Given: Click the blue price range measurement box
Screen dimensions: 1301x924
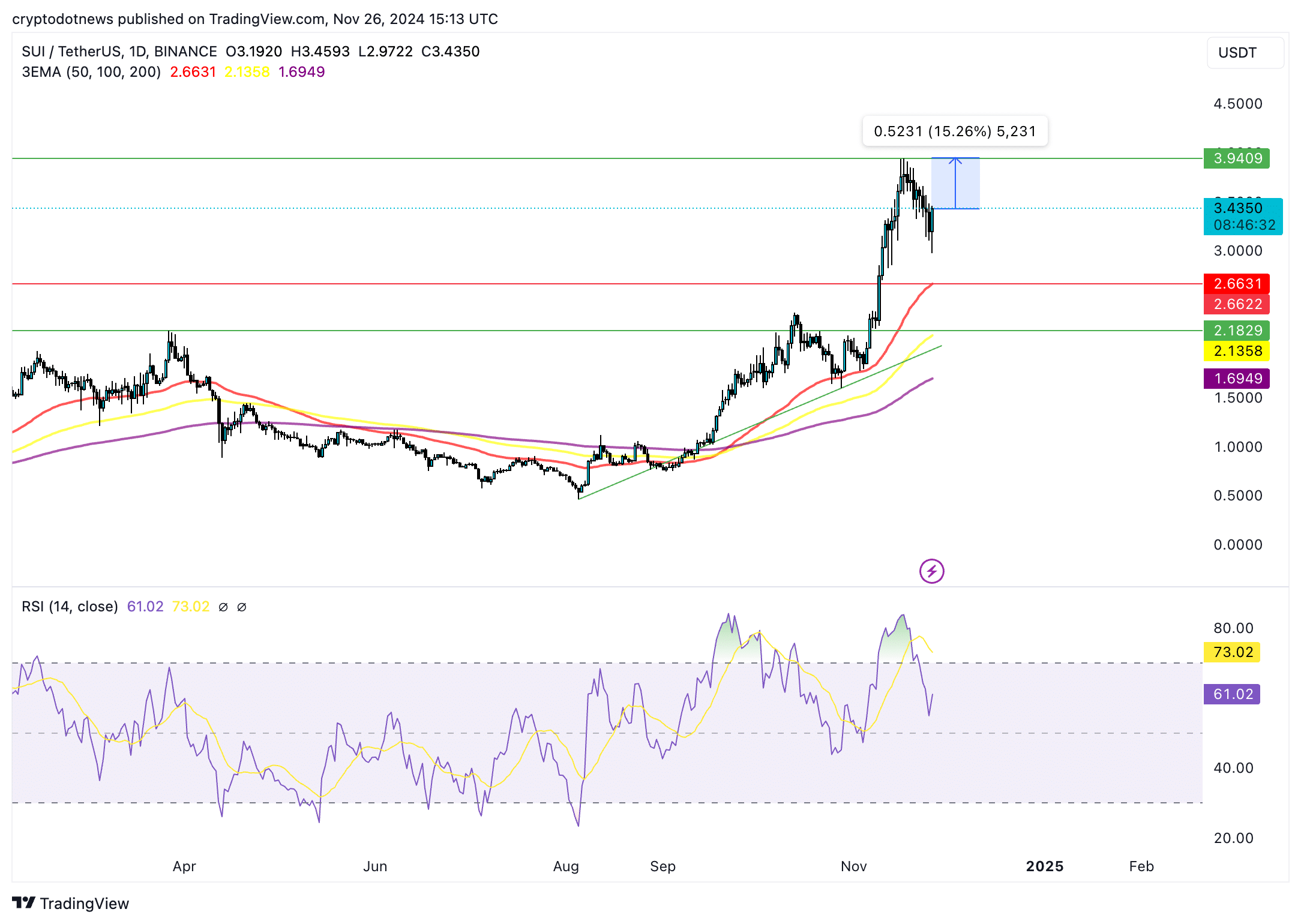Looking at the screenshot, I should 955,184.
